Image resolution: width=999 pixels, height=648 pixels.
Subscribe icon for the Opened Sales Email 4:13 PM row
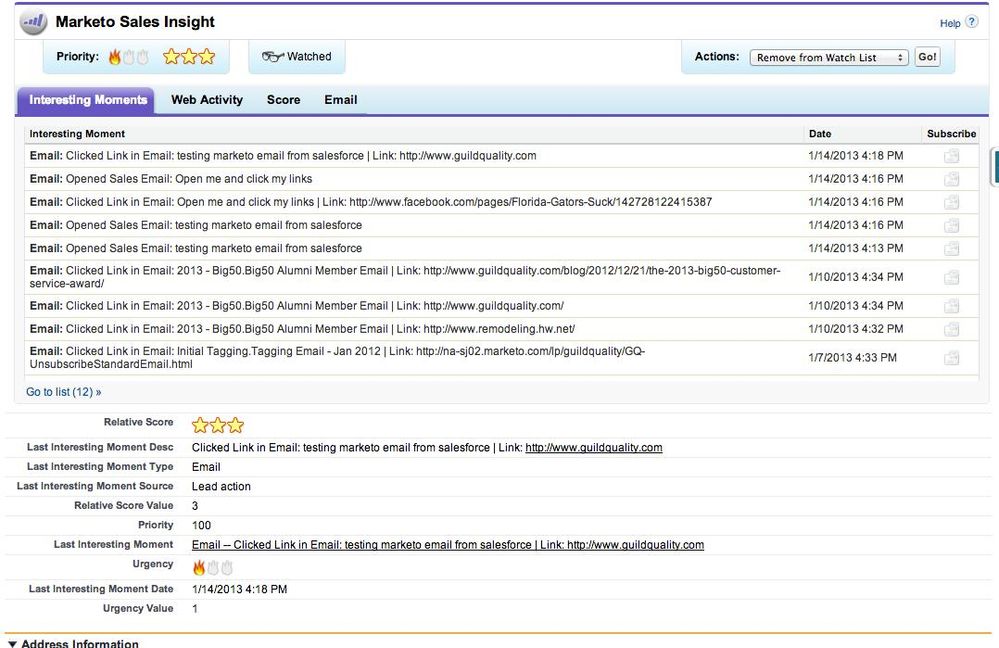tap(951, 248)
